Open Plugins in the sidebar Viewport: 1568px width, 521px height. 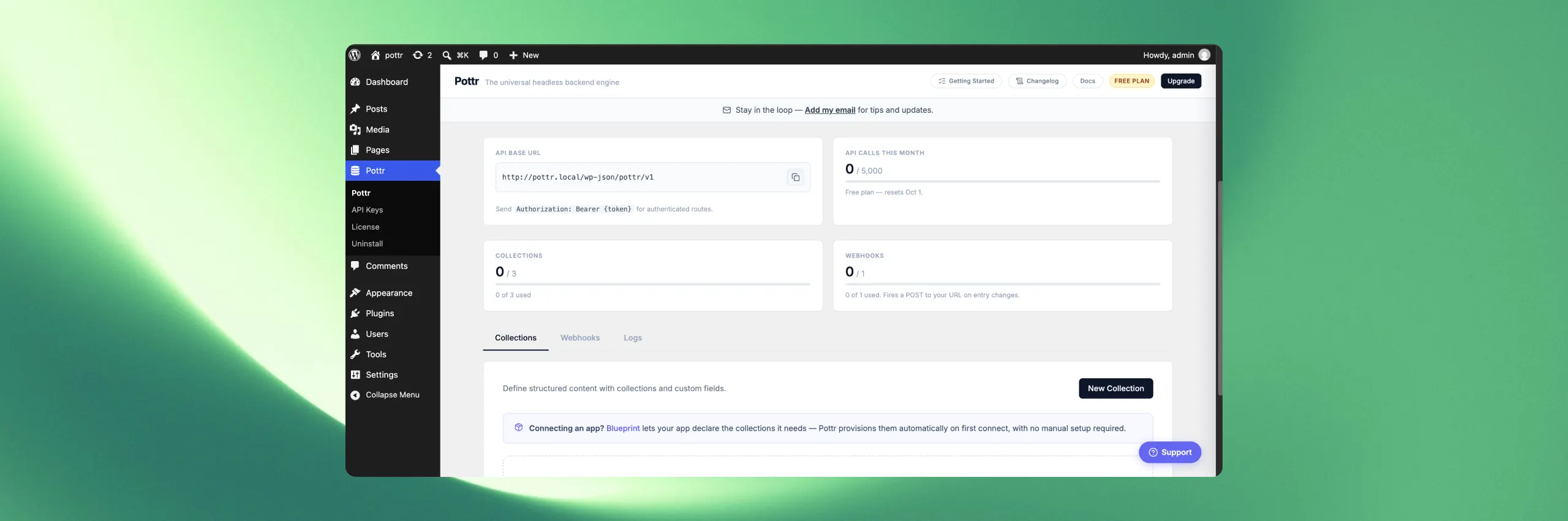393,313
